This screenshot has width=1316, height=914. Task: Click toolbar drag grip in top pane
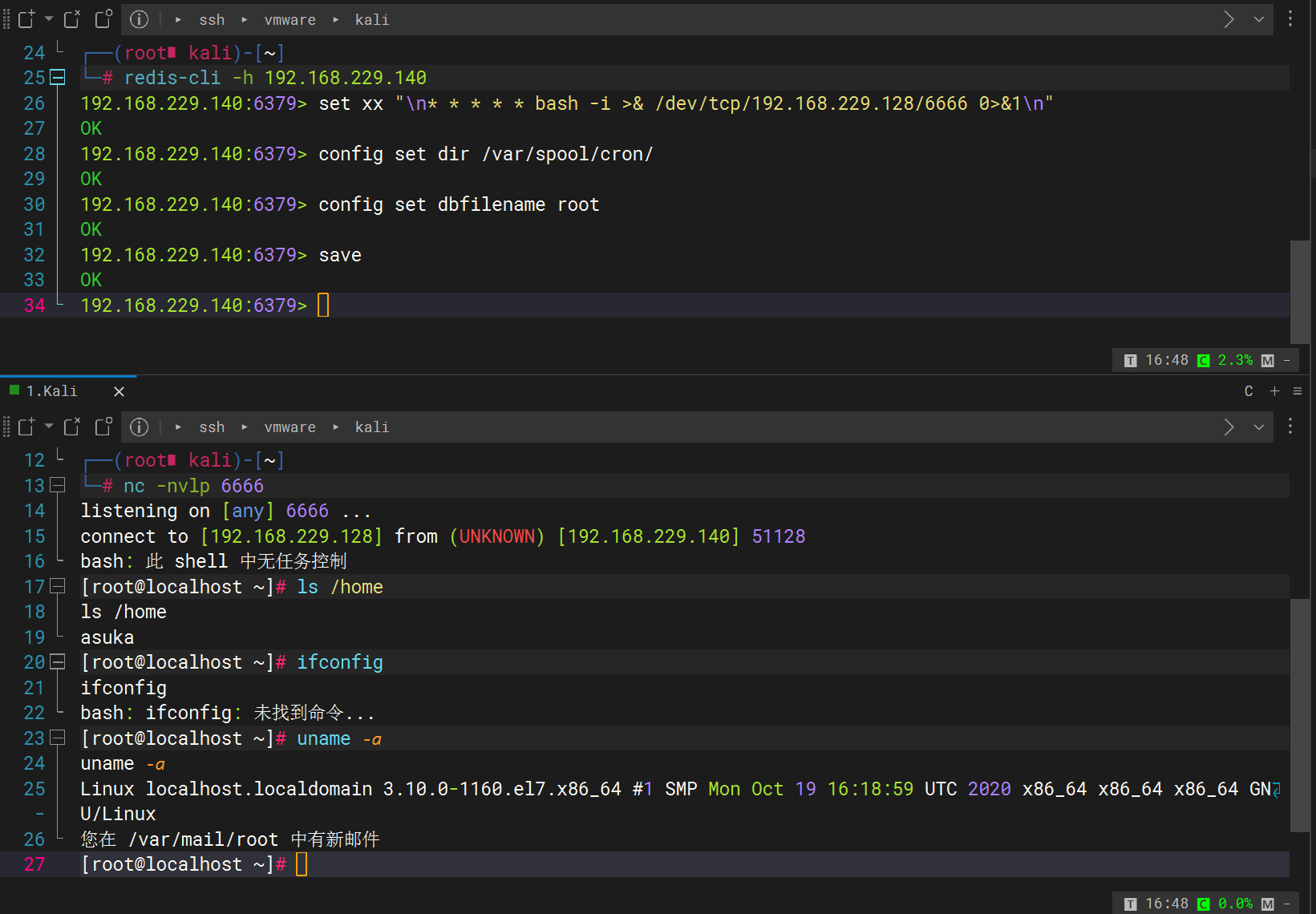[x=6, y=19]
